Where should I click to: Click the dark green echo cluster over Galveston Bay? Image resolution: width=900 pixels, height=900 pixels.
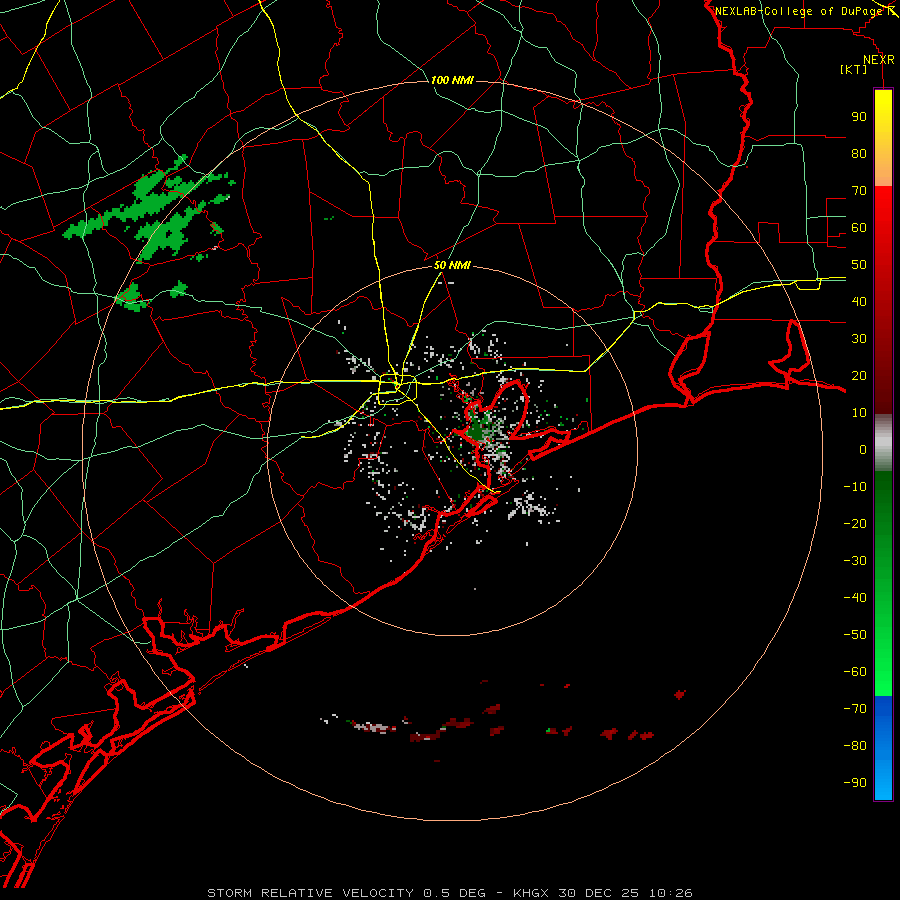pyautogui.click(x=478, y=428)
